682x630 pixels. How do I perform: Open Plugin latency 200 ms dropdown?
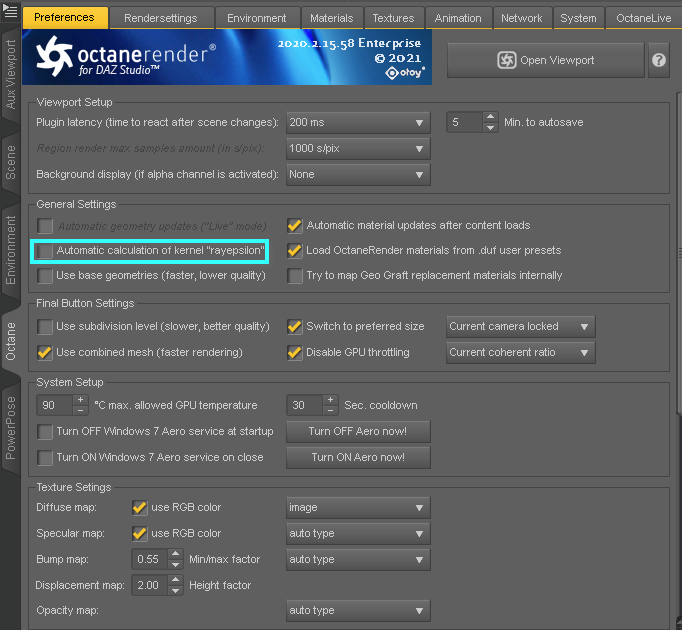(358, 123)
